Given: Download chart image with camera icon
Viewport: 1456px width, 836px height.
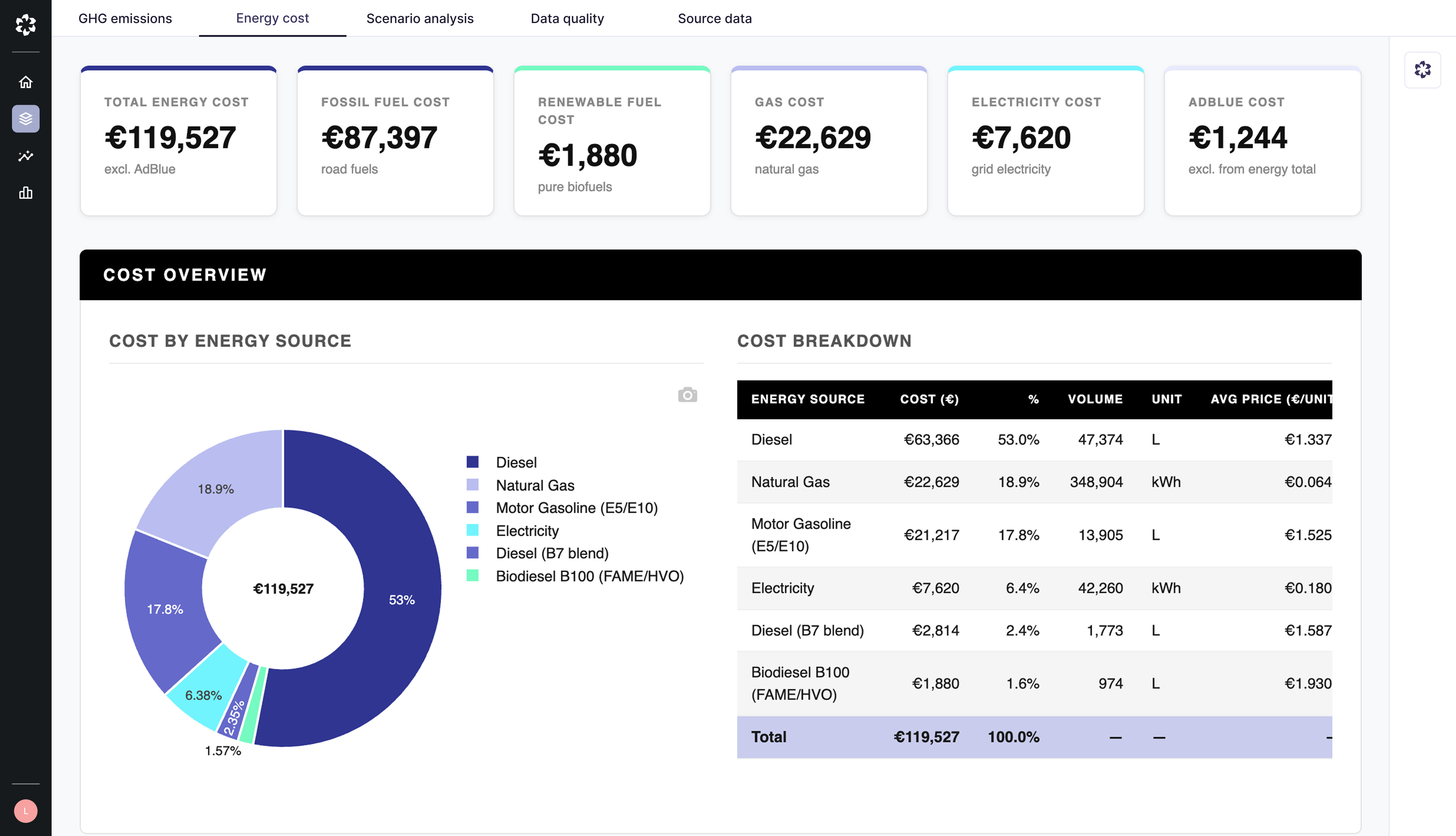Looking at the screenshot, I should pos(687,395).
